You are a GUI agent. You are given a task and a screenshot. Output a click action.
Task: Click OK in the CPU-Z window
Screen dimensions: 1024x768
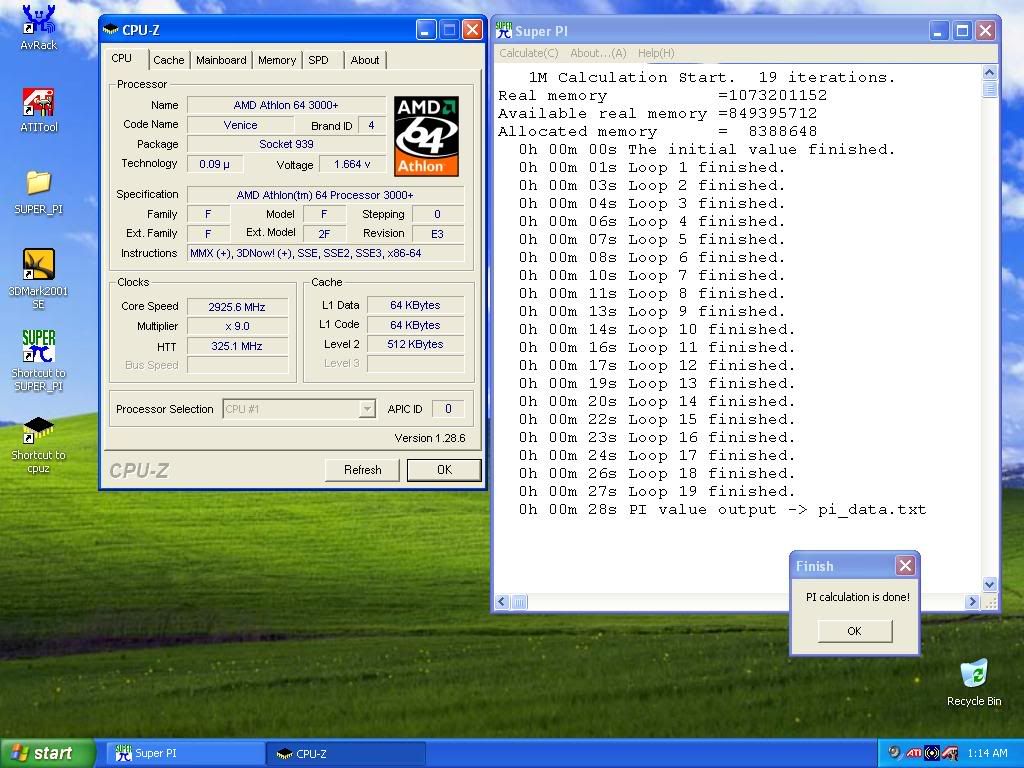(x=444, y=470)
